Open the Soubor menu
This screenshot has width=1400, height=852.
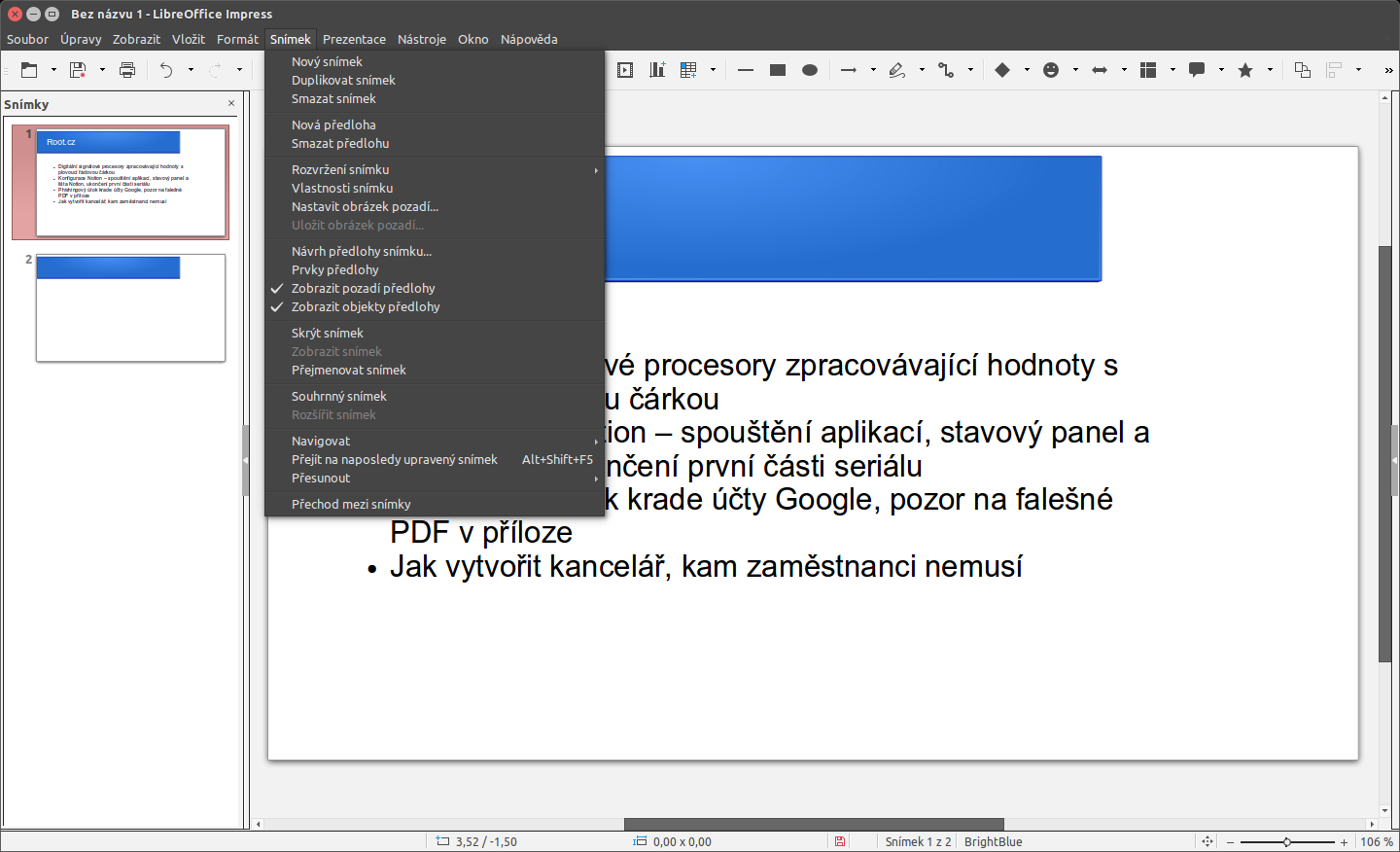click(27, 39)
